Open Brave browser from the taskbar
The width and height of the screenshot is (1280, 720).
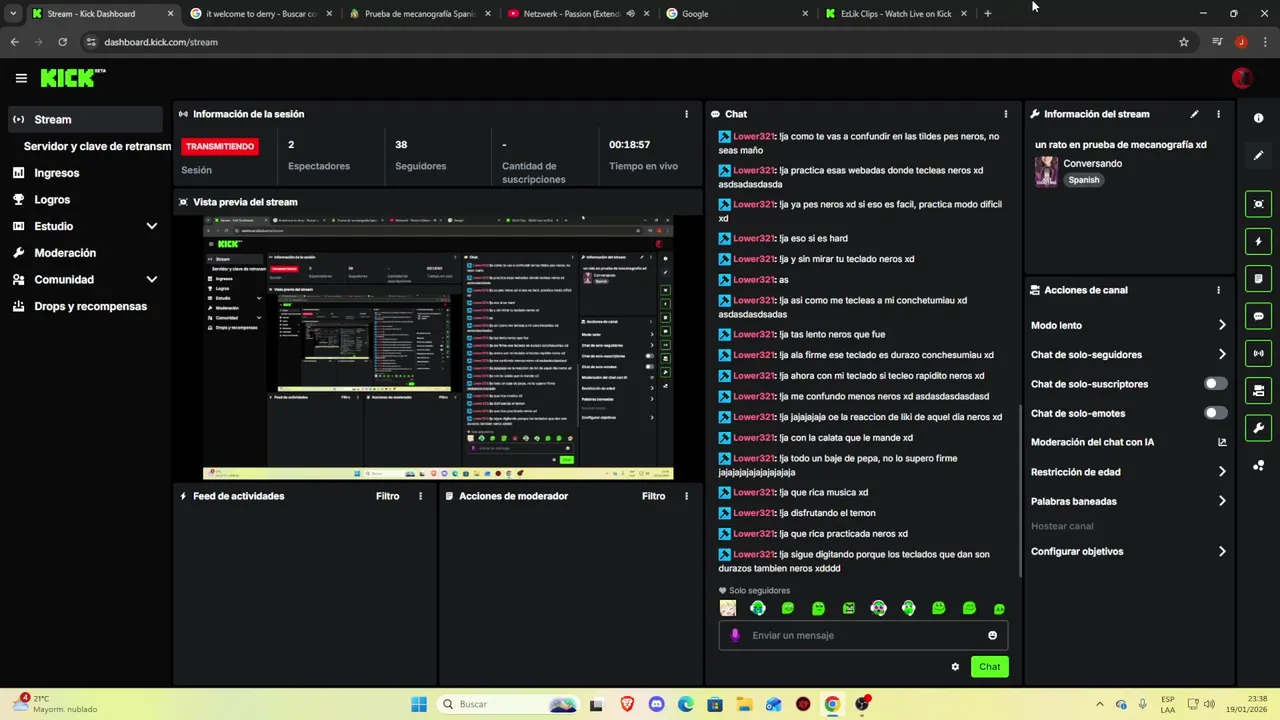(627, 704)
